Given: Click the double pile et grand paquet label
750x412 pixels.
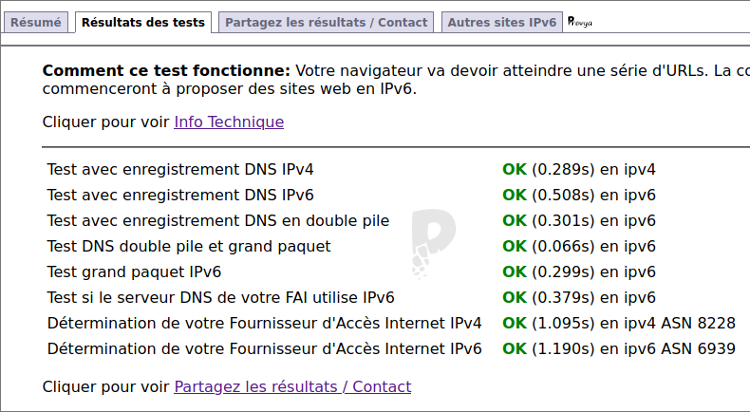Looking at the screenshot, I should [189, 246].
